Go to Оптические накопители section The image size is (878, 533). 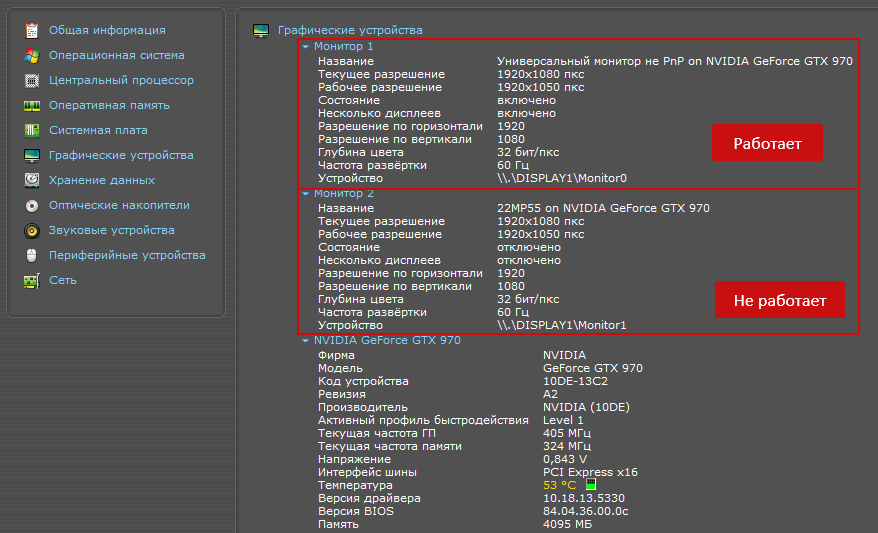point(119,205)
